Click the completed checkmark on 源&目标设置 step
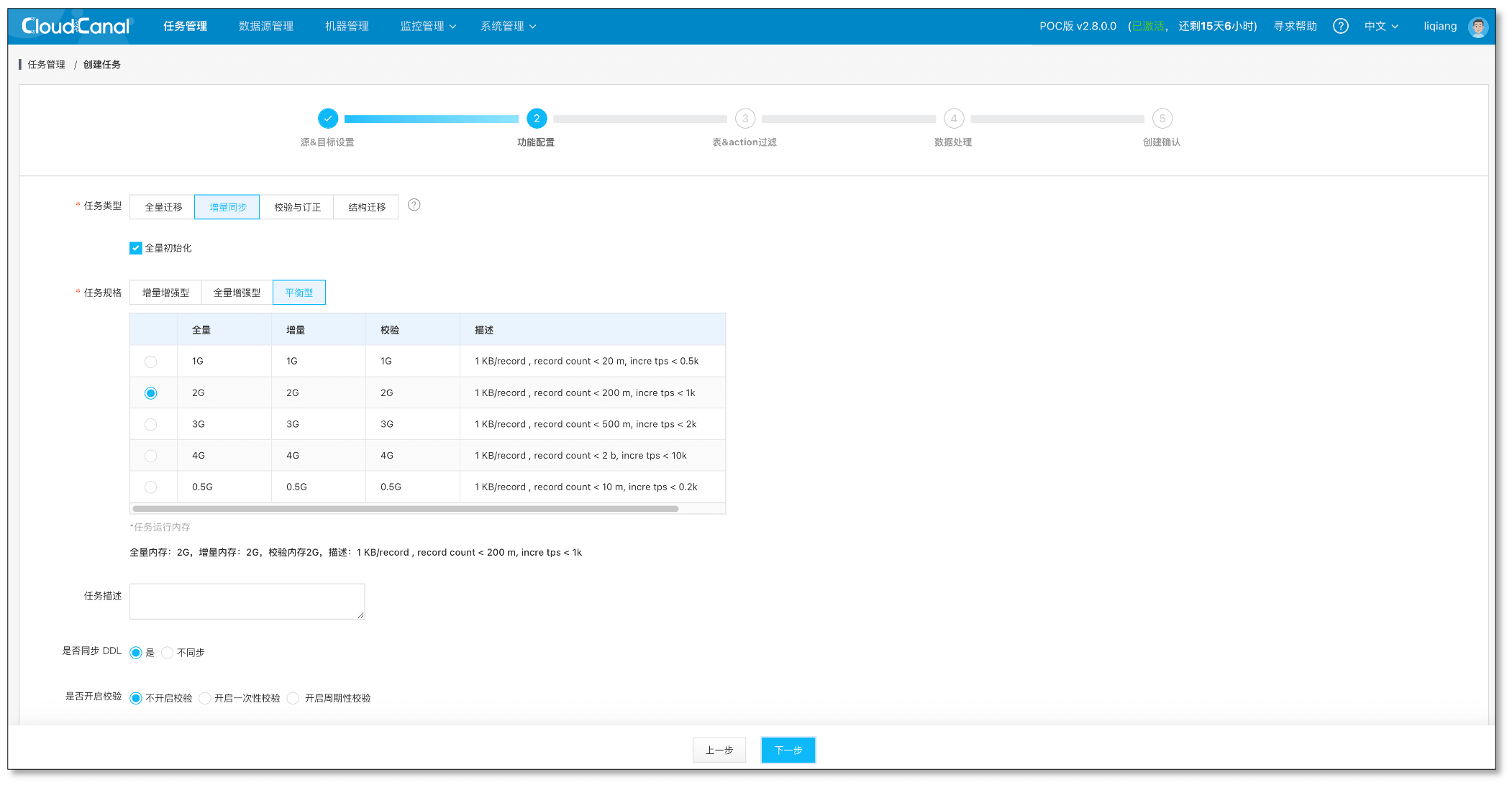Viewport: 1512px width, 785px height. coord(328,118)
